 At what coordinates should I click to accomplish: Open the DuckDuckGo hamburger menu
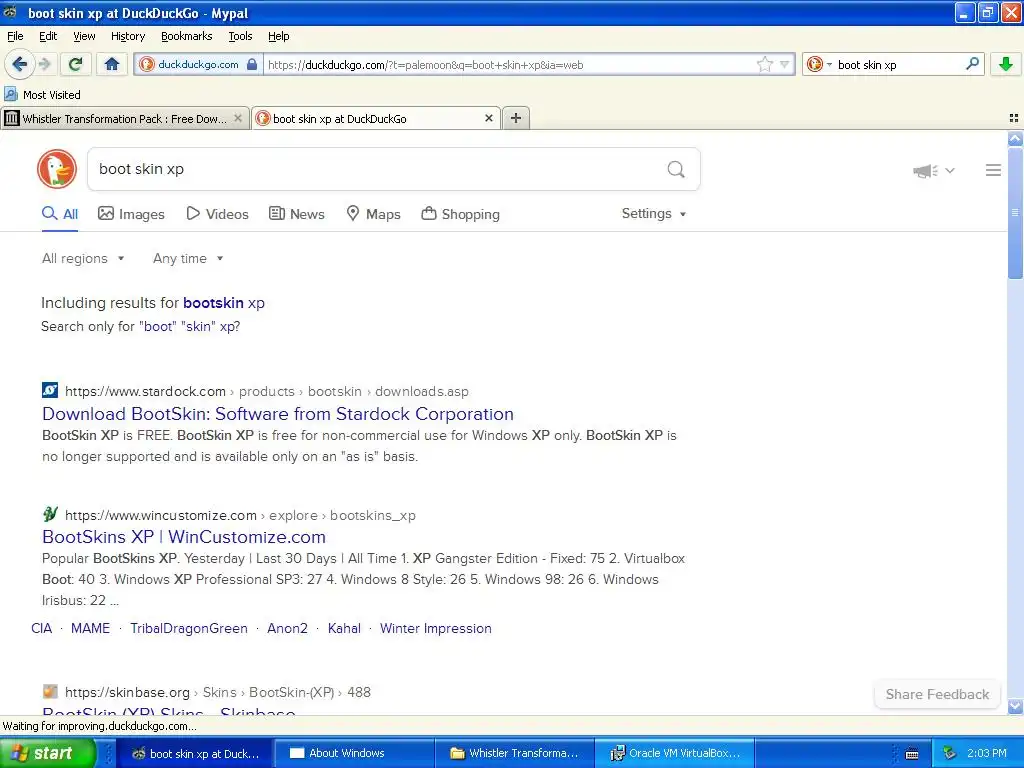coord(993,170)
